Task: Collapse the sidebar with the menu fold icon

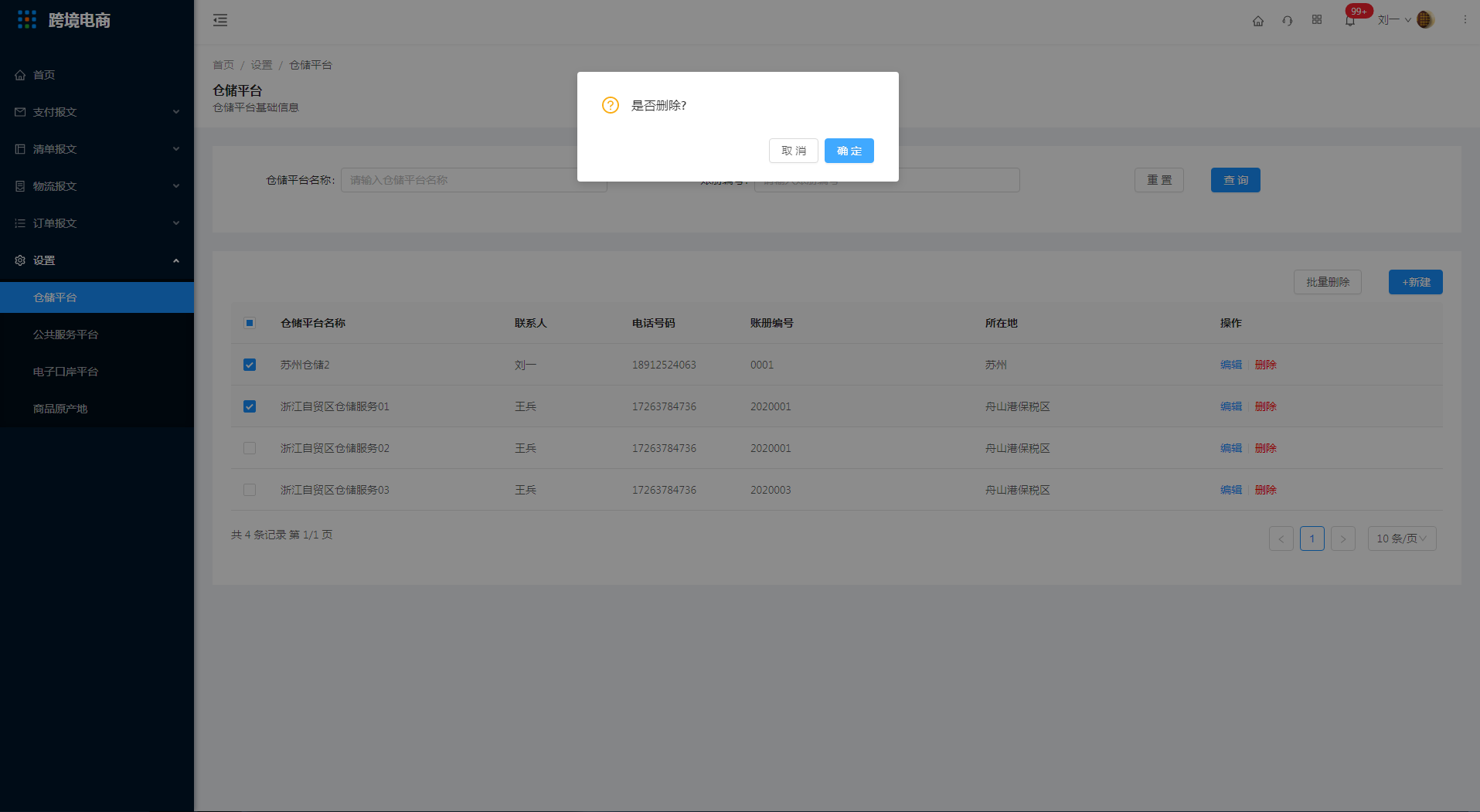Action: tap(220, 20)
